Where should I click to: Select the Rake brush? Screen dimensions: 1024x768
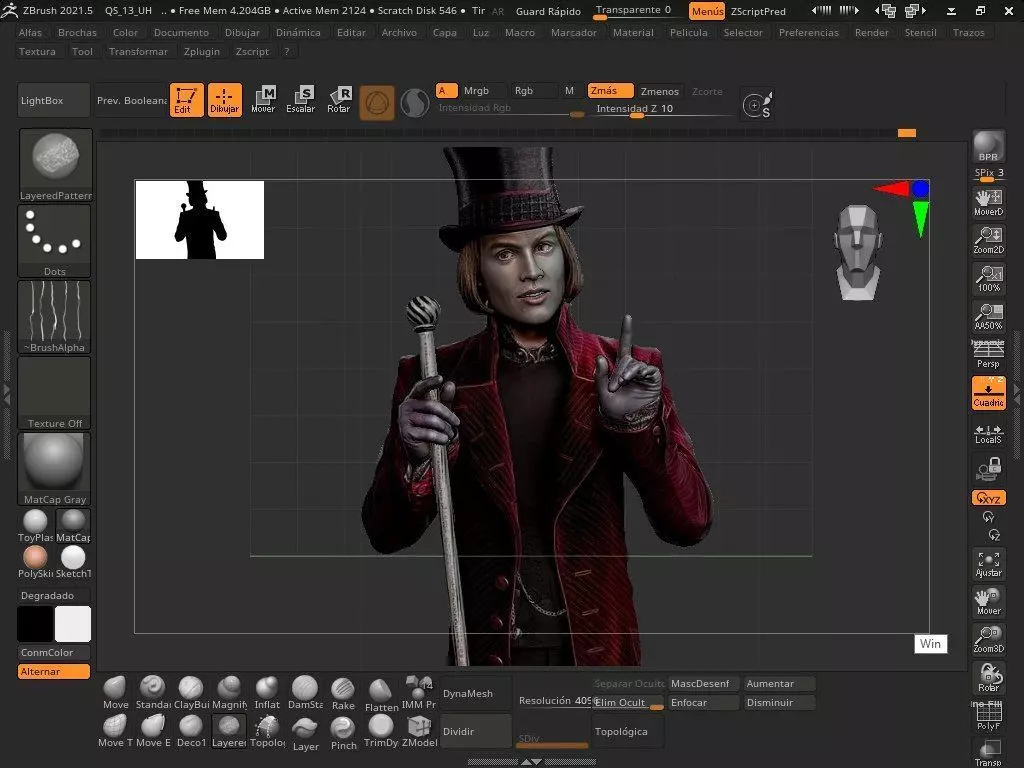[343, 693]
